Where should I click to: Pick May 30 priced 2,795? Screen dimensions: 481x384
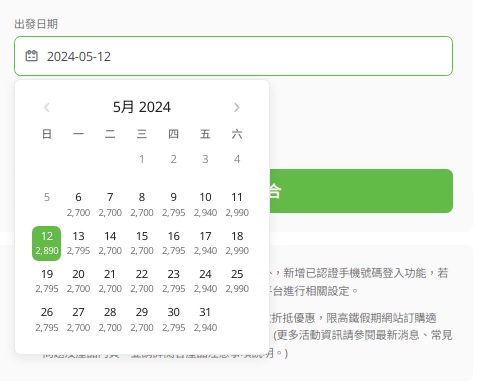click(173, 319)
